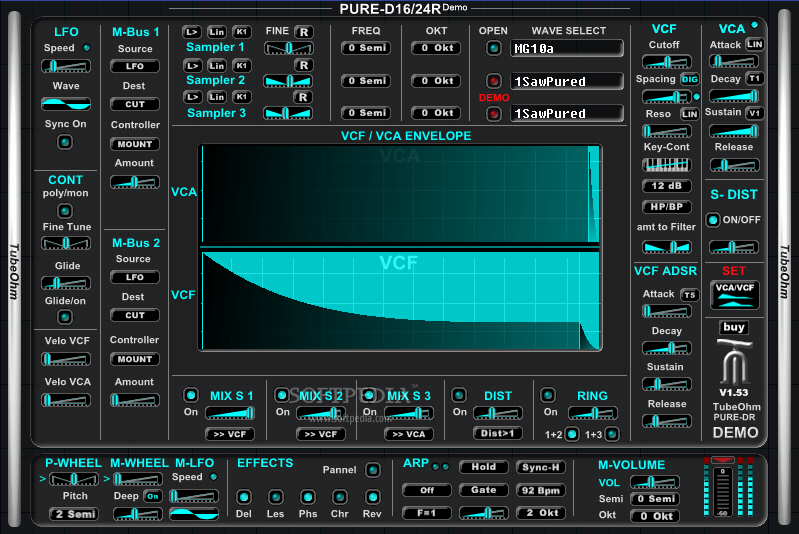Image resolution: width=799 pixels, height=534 pixels.
Task: Enable the Glide/on LED
Action: [65, 317]
